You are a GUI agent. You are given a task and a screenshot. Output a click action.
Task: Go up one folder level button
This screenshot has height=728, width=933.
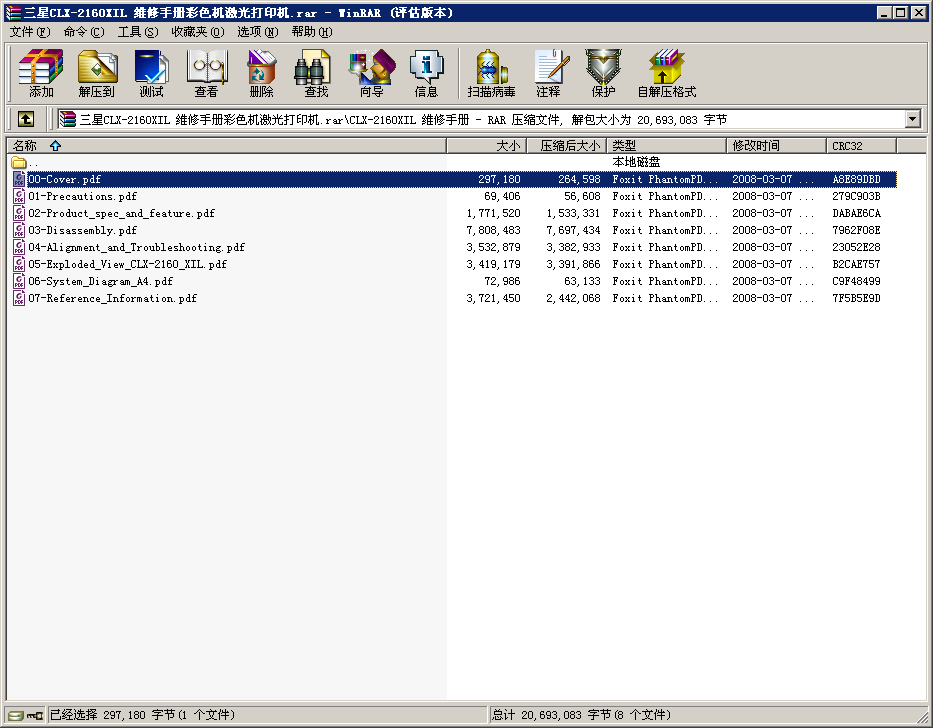[26, 119]
